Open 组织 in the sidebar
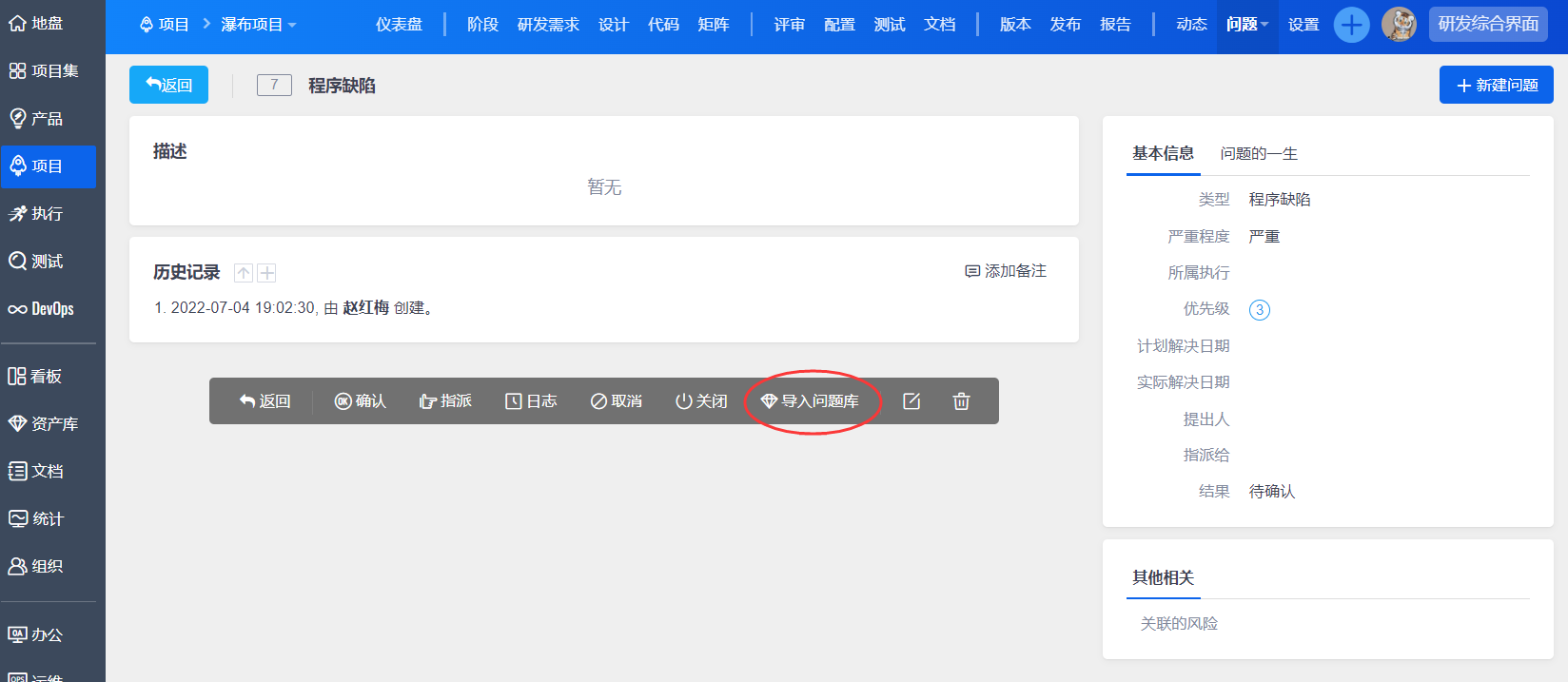Viewport: 1568px width, 682px height. (36, 567)
